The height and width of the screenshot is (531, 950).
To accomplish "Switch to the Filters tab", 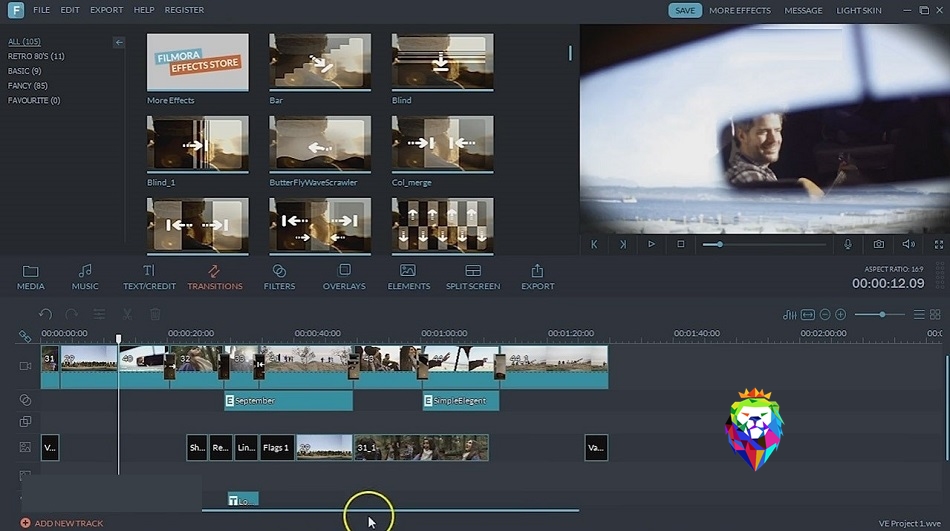I will pos(279,277).
